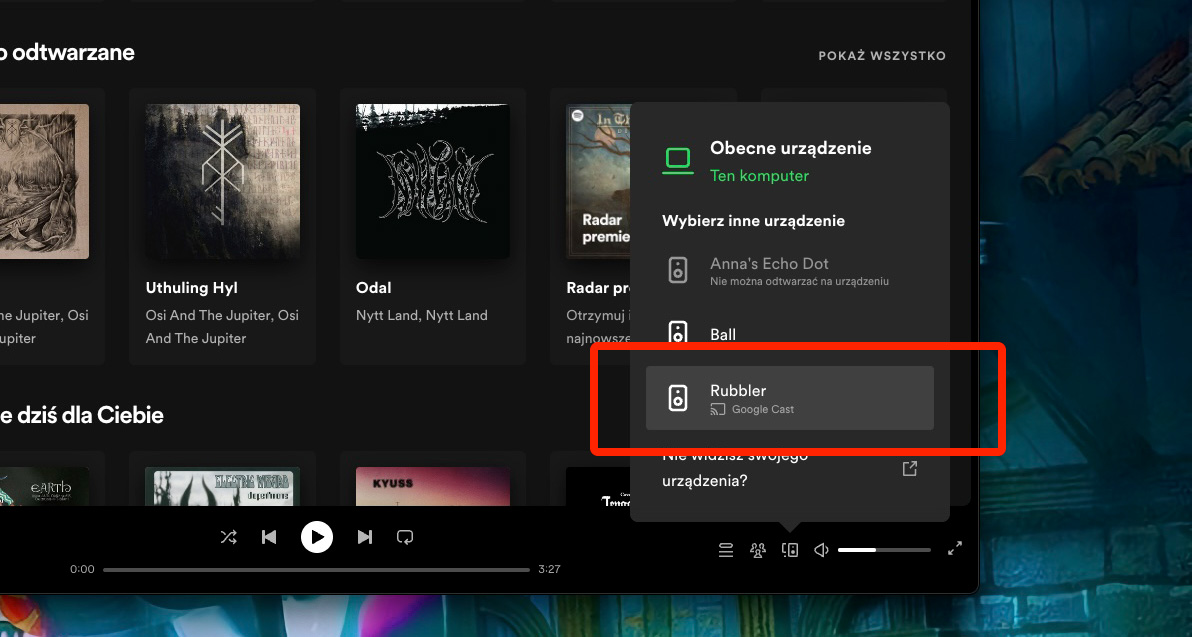
Task: Adjust the volume slider
Action: pos(884,549)
